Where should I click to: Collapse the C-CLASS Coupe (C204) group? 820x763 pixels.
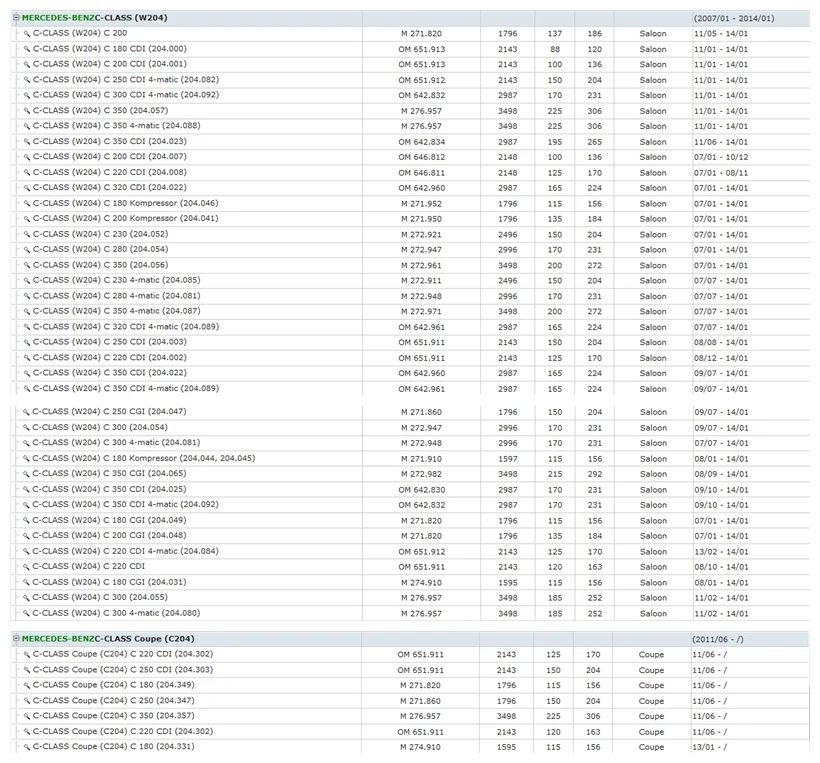(16, 639)
